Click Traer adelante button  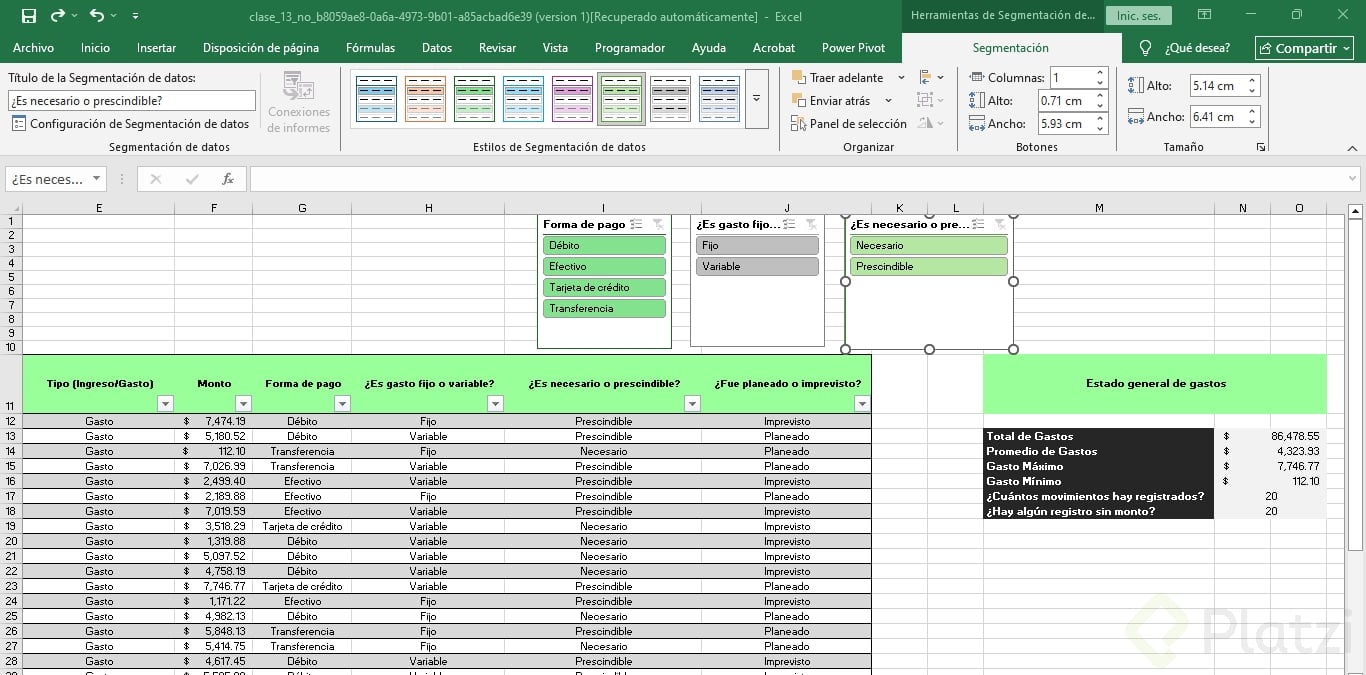[x=837, y=78]
